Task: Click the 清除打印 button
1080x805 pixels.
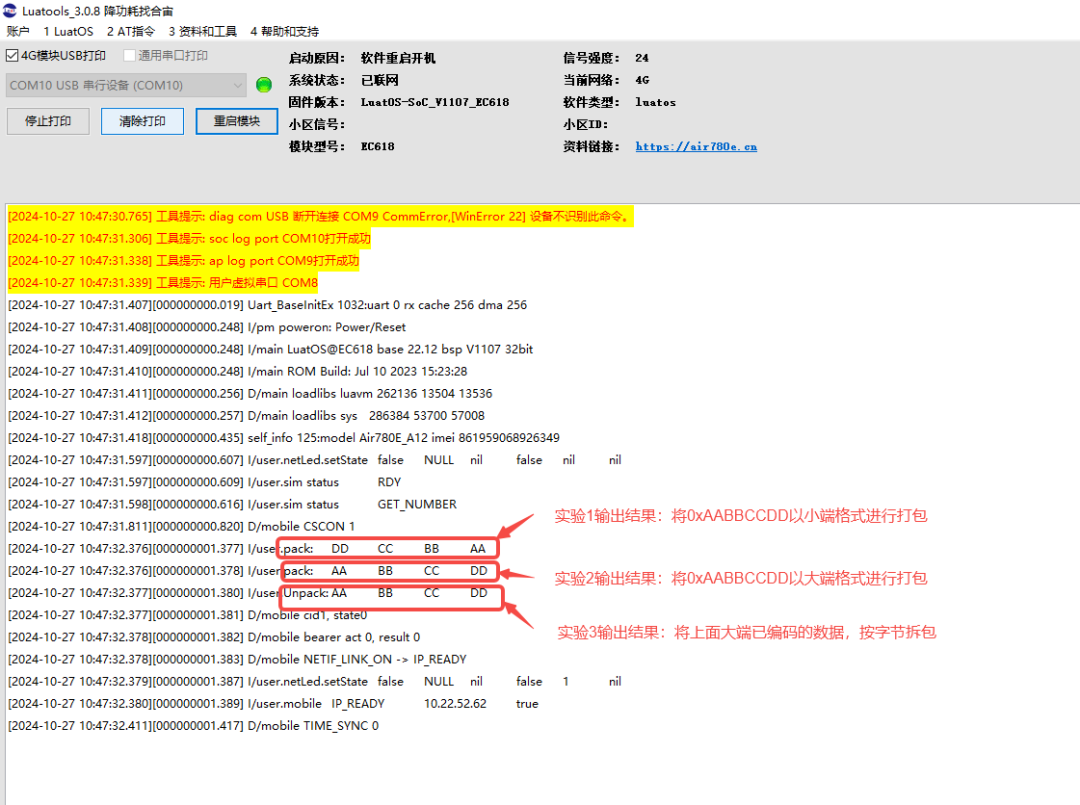Action: click(143, 121)
